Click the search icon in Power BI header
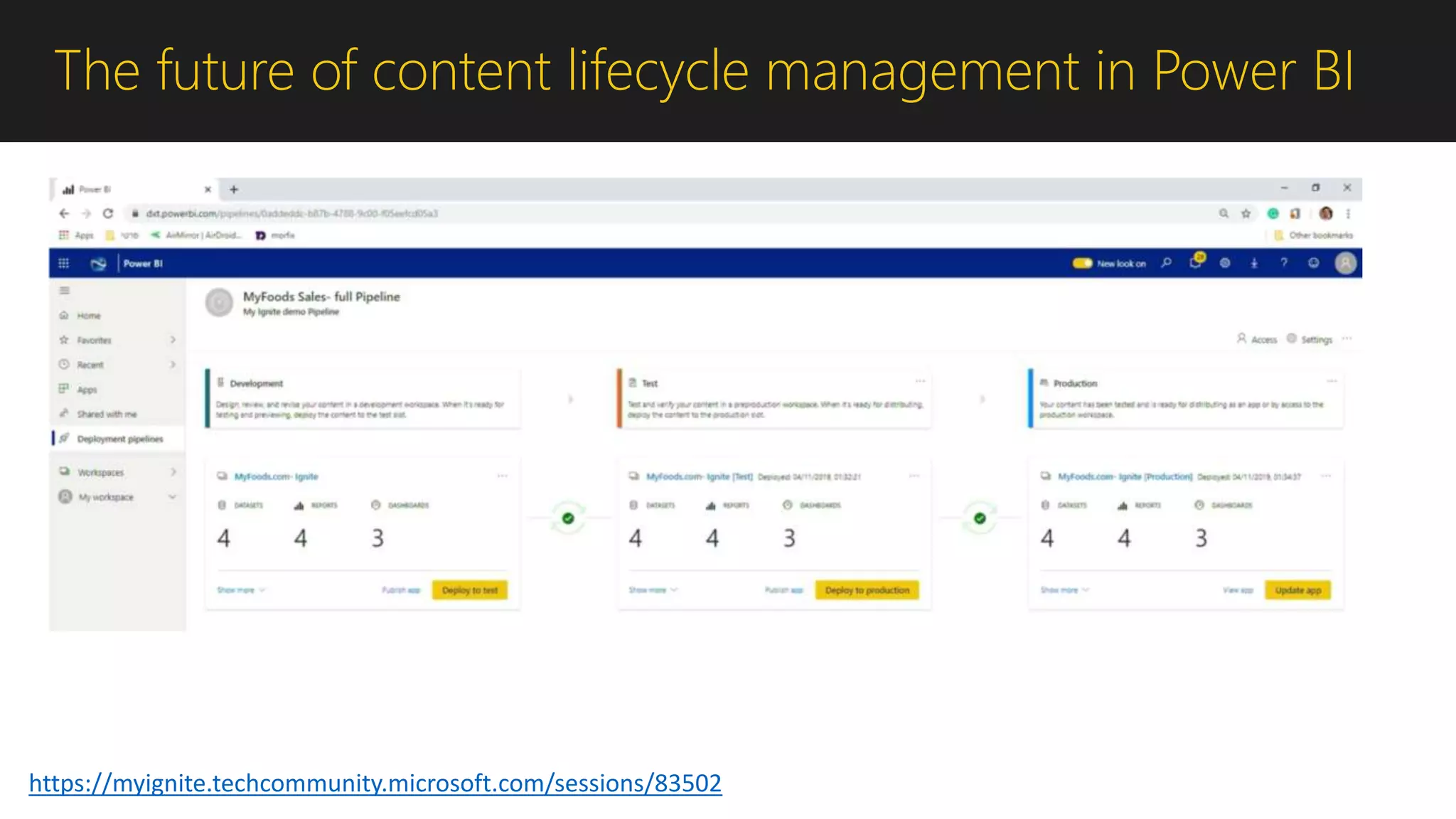The image size is (1456, 819). pos(1166,263)
